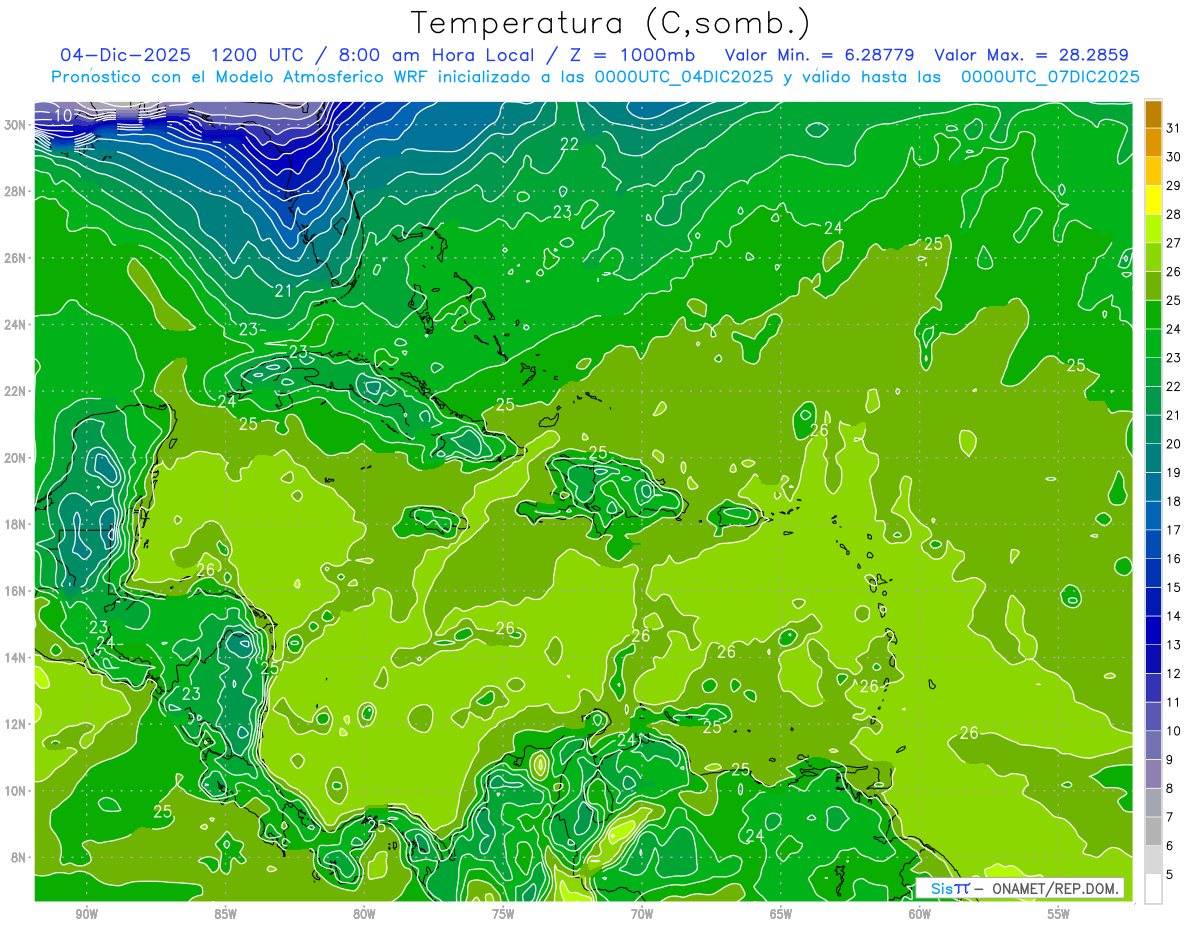The width and height of the screenshot is (1200, 927).
Task: Click the '80W' longitude label
Action: 364,914
